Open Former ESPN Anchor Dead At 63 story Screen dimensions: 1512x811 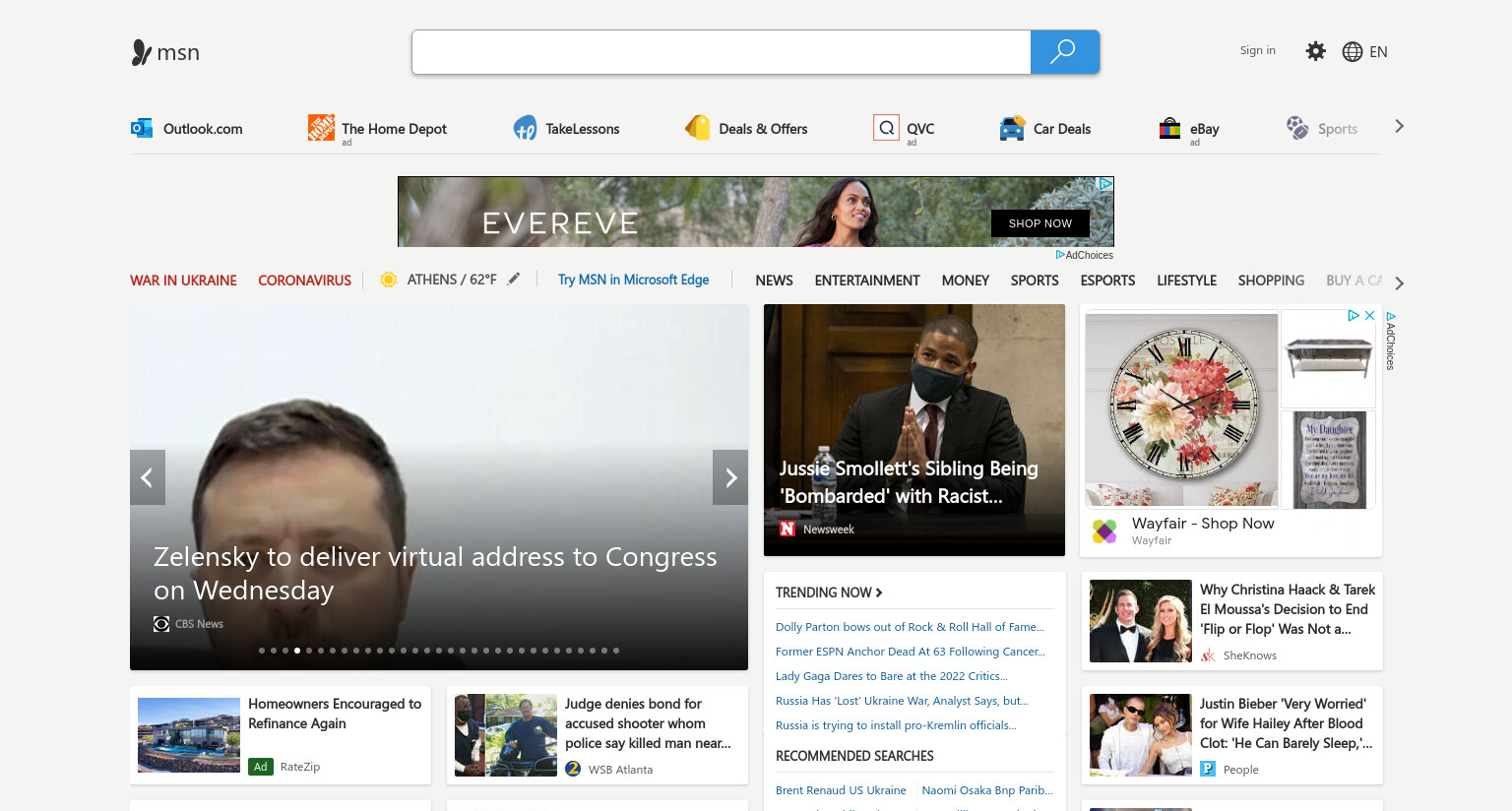(x=911, y=652)
